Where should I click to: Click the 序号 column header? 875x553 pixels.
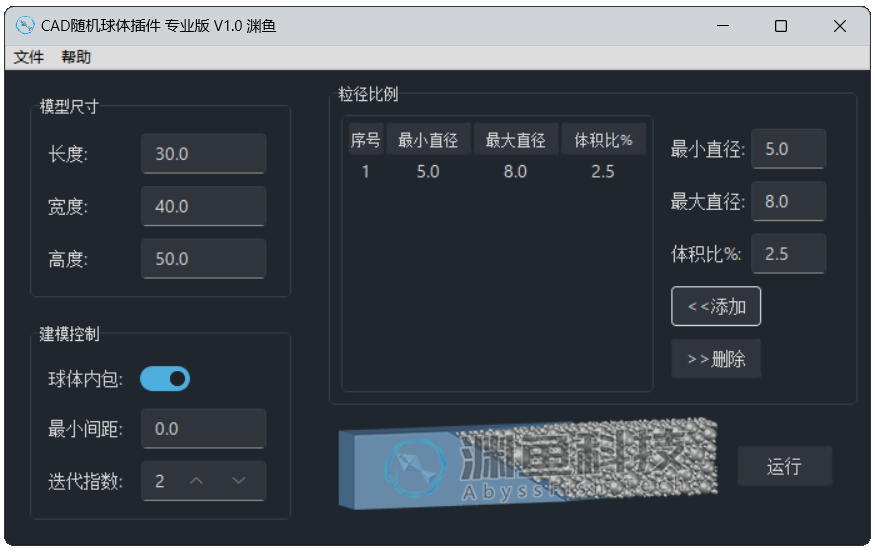[x=366, y=140]
